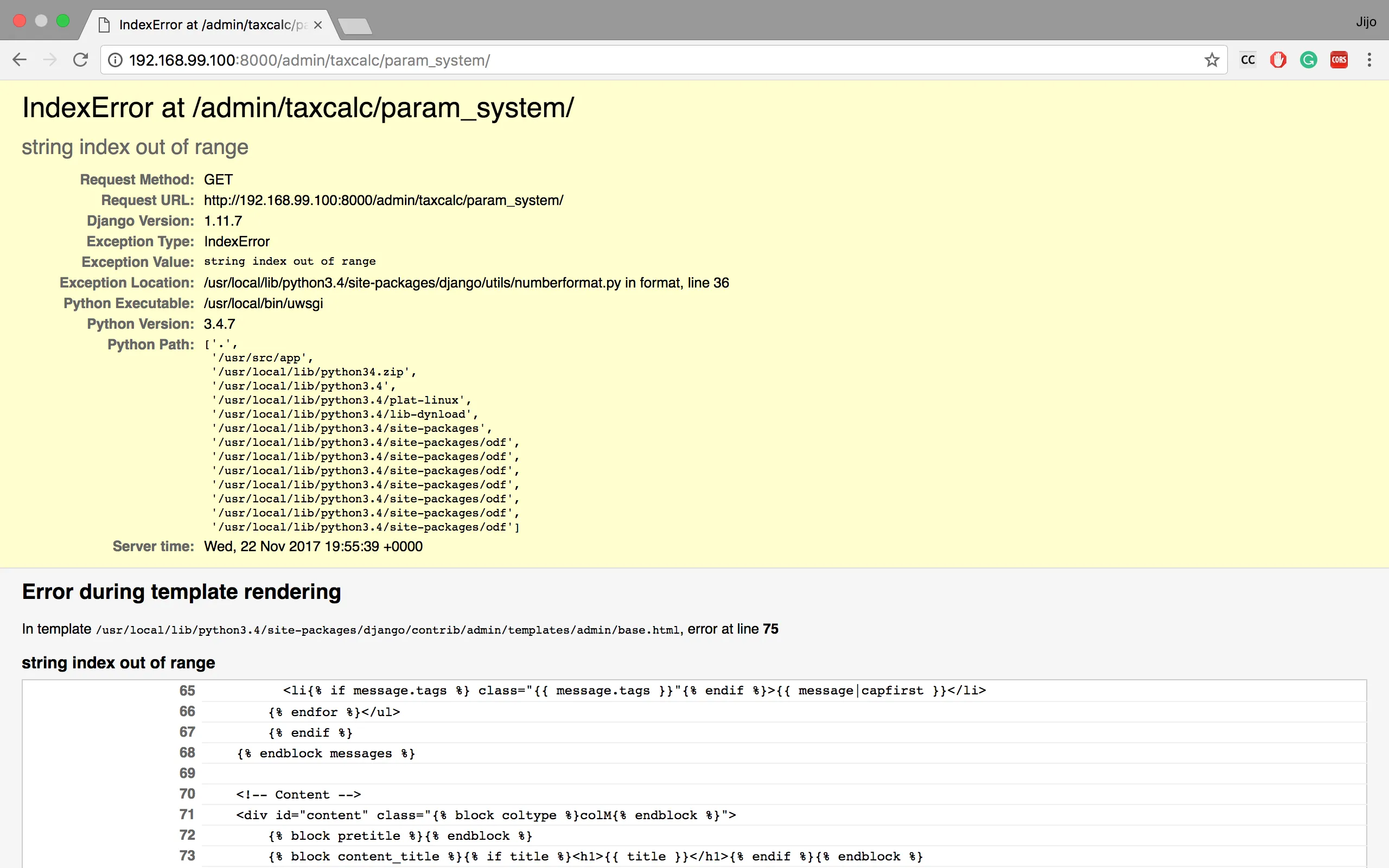
Task: Click the browser forward arrow
Action: click(50, 60)
